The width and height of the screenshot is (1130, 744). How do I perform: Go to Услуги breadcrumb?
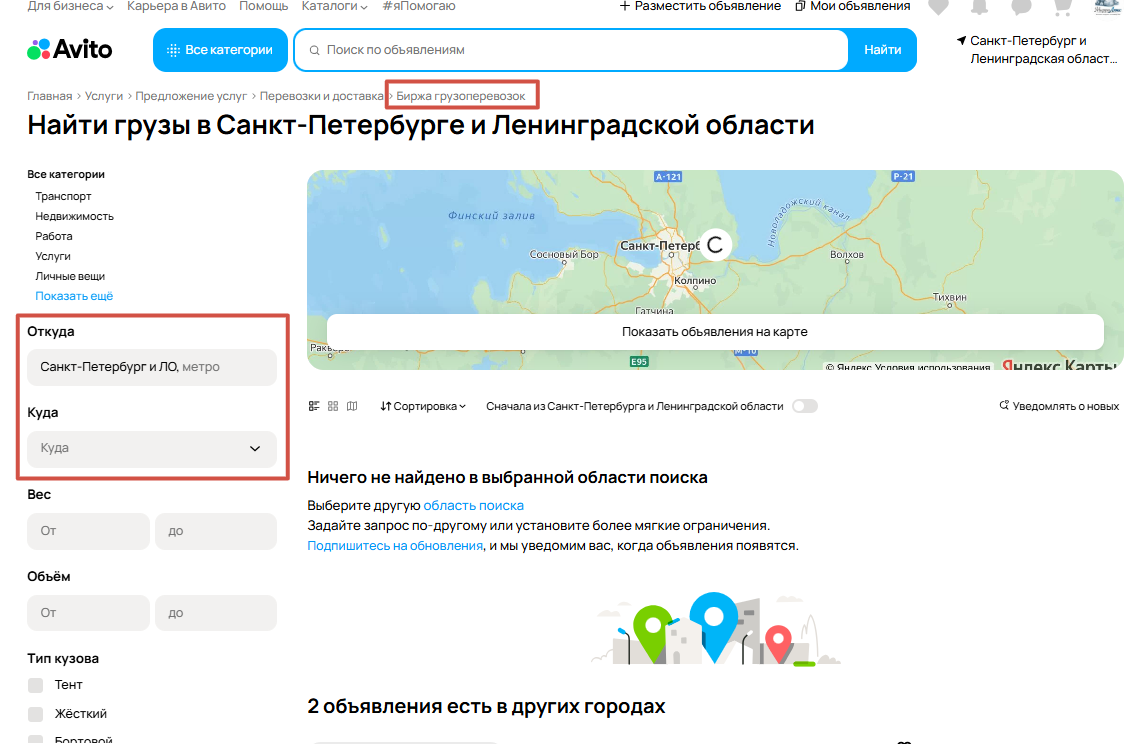(104, 96)
